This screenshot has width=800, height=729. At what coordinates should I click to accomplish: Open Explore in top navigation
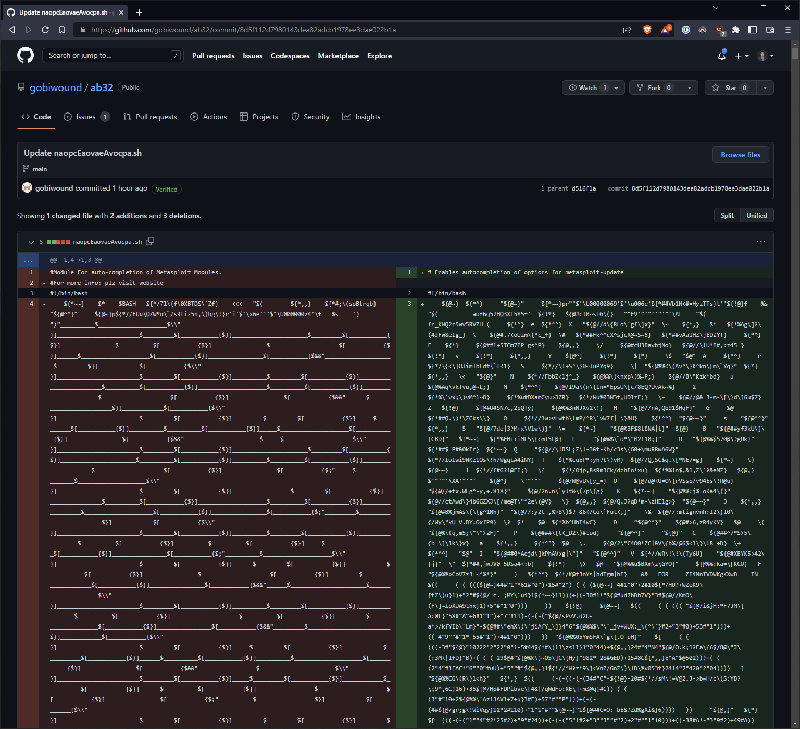pos(380,56)
